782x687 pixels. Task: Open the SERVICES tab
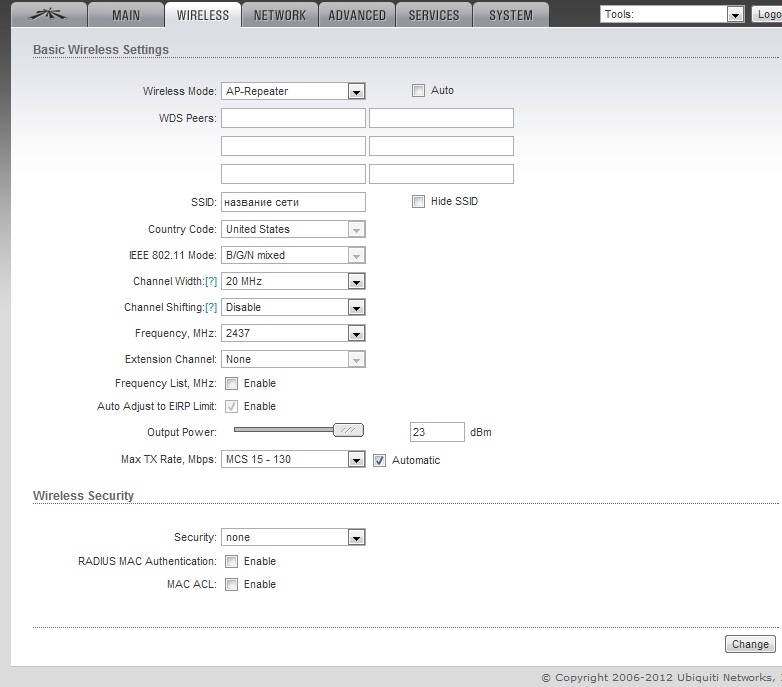click(434, 15)
